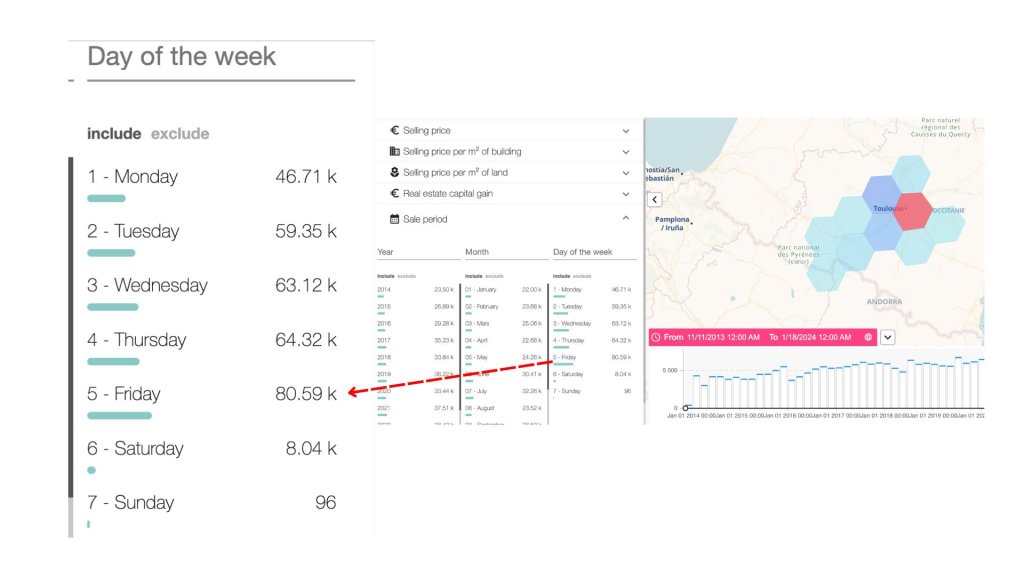
Task: Click 1 - Monday in the enlarged day list
Action: (132, 177)
